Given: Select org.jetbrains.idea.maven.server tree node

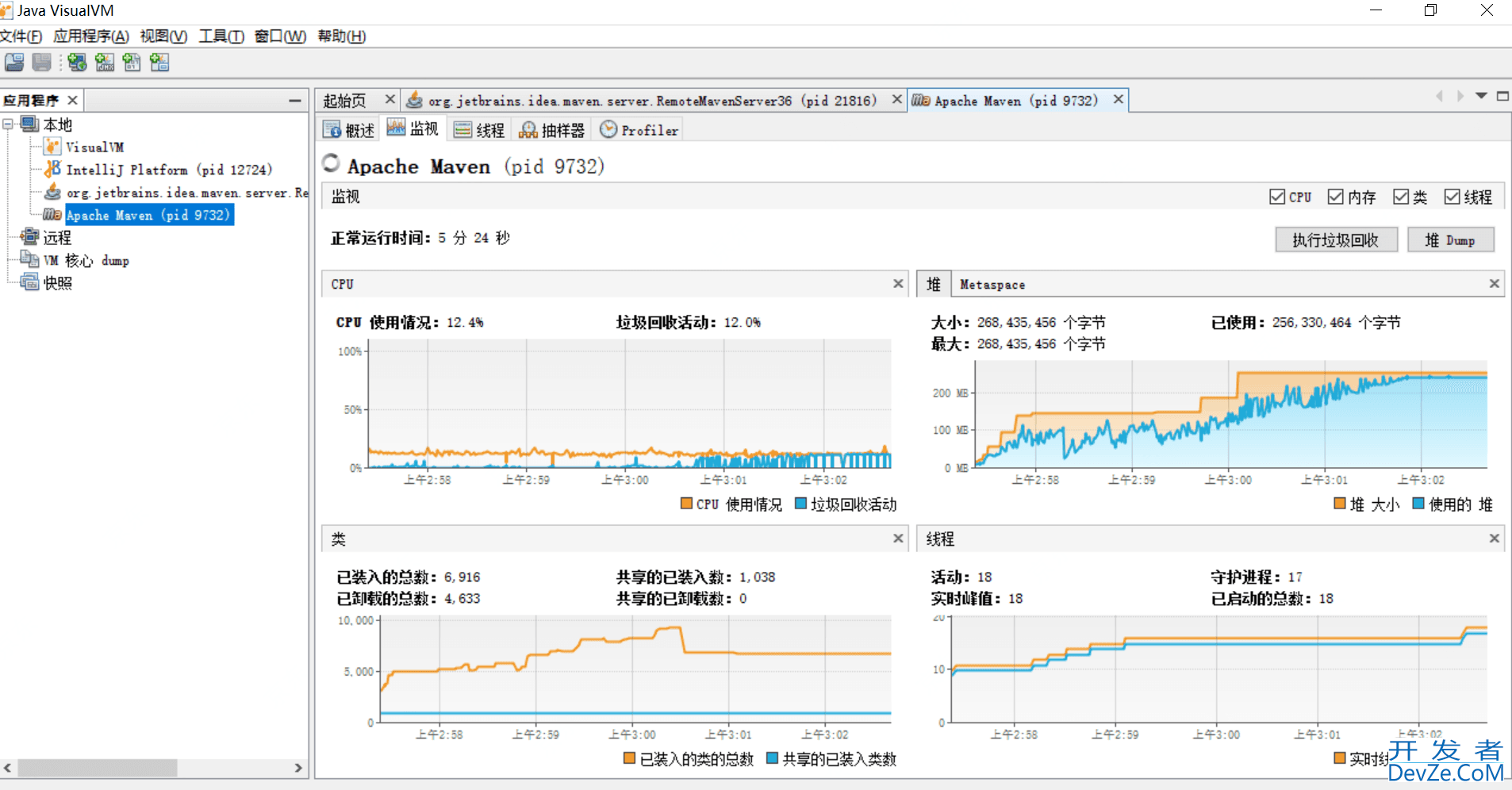Looking at the screenshot, I should click(187, 193).
